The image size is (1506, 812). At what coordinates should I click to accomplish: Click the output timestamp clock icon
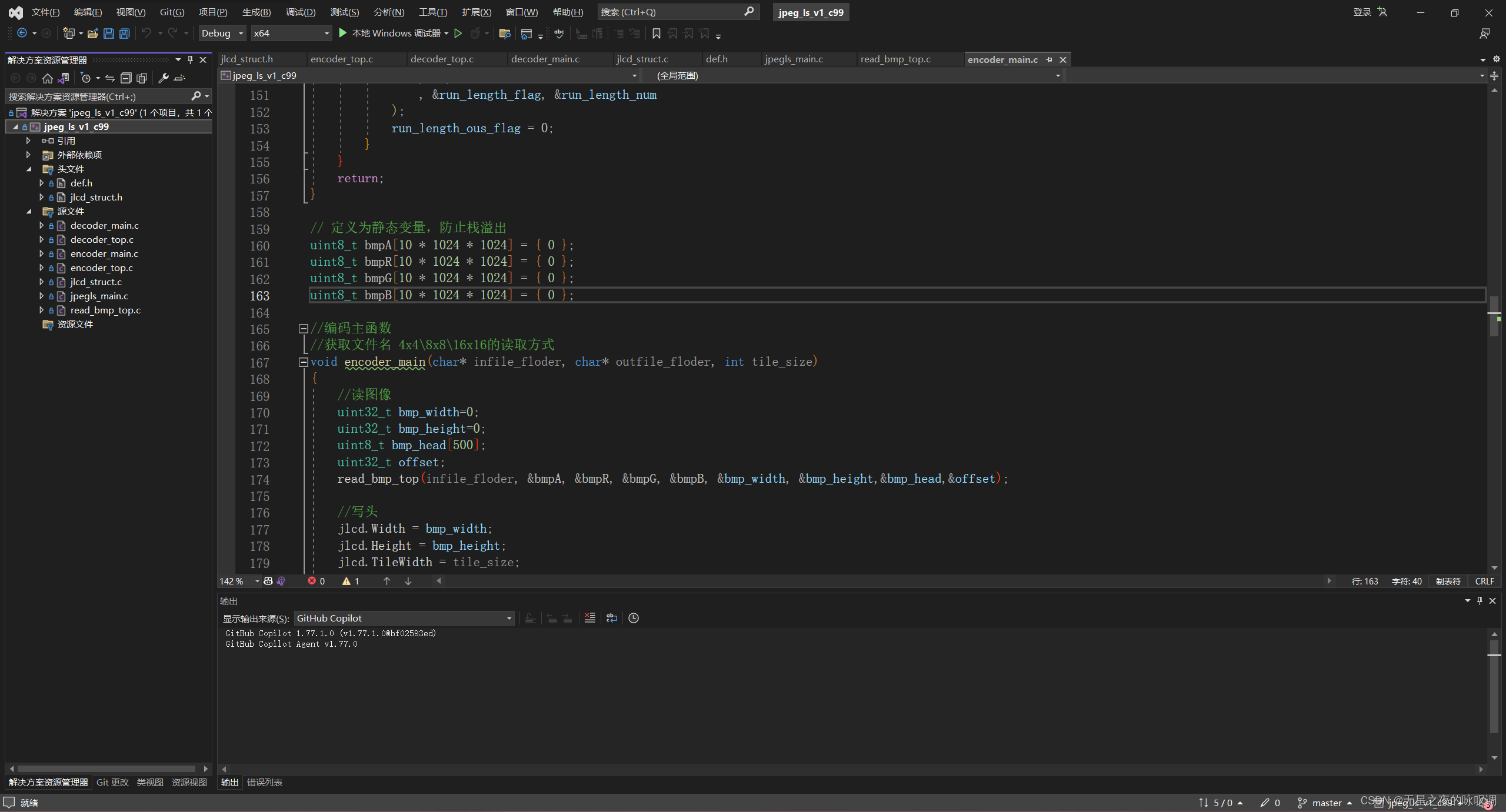(634, 618)
